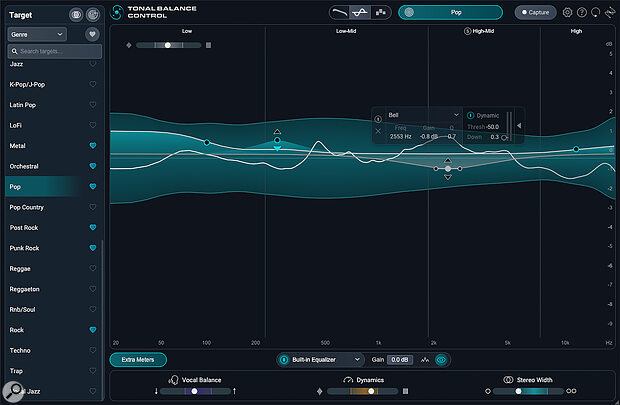Click the Stereo Width slider handle
The width and height of the screenshot is (620, 405).
(518, 391)
